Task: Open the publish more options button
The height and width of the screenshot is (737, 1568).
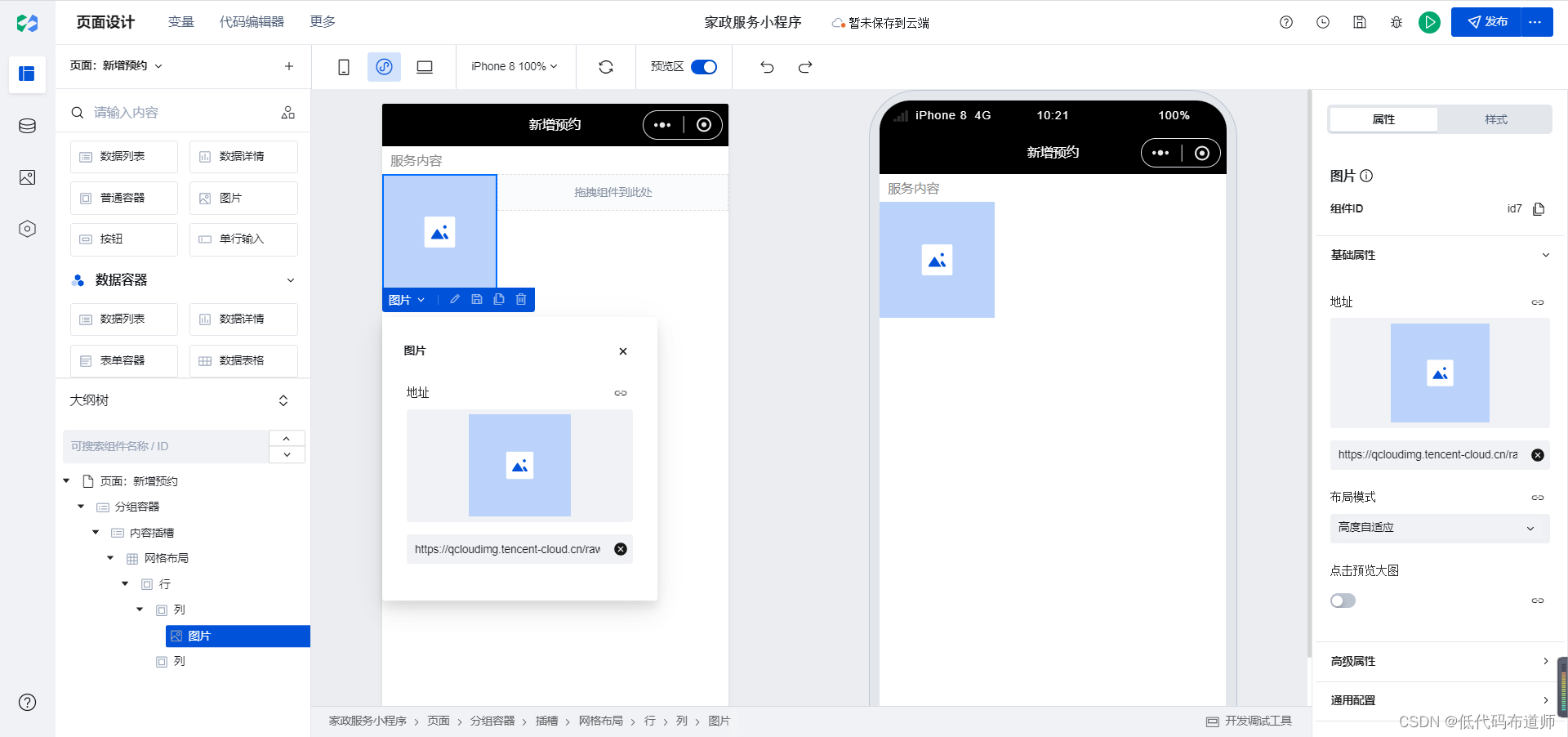Action: 1535,22
